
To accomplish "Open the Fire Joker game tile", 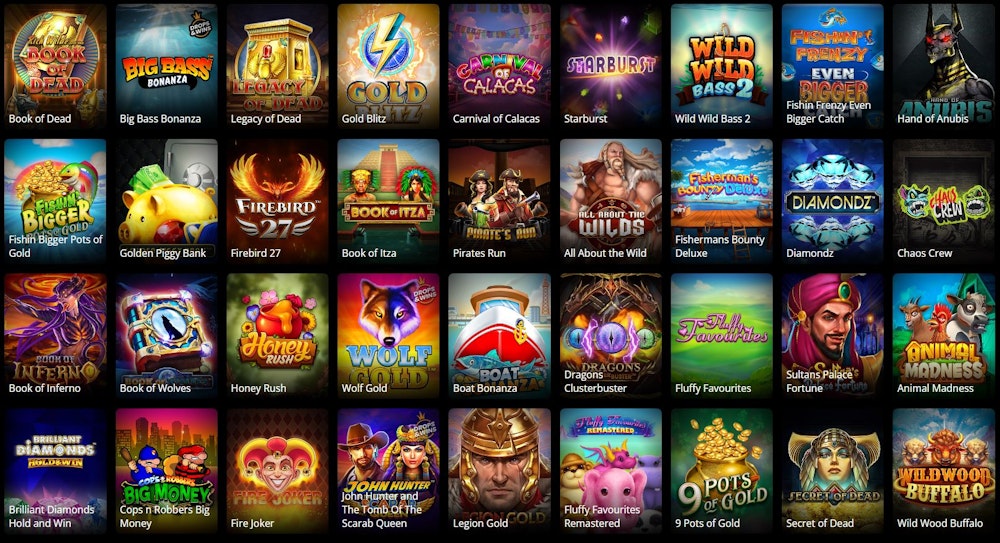I will (x=277, y=471).
